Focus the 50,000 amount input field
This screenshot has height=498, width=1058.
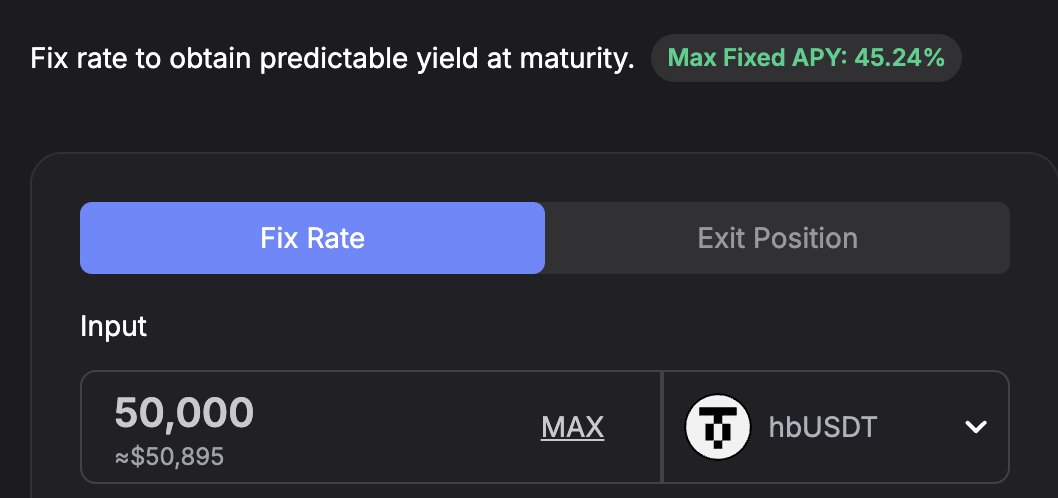coord(370,427)
